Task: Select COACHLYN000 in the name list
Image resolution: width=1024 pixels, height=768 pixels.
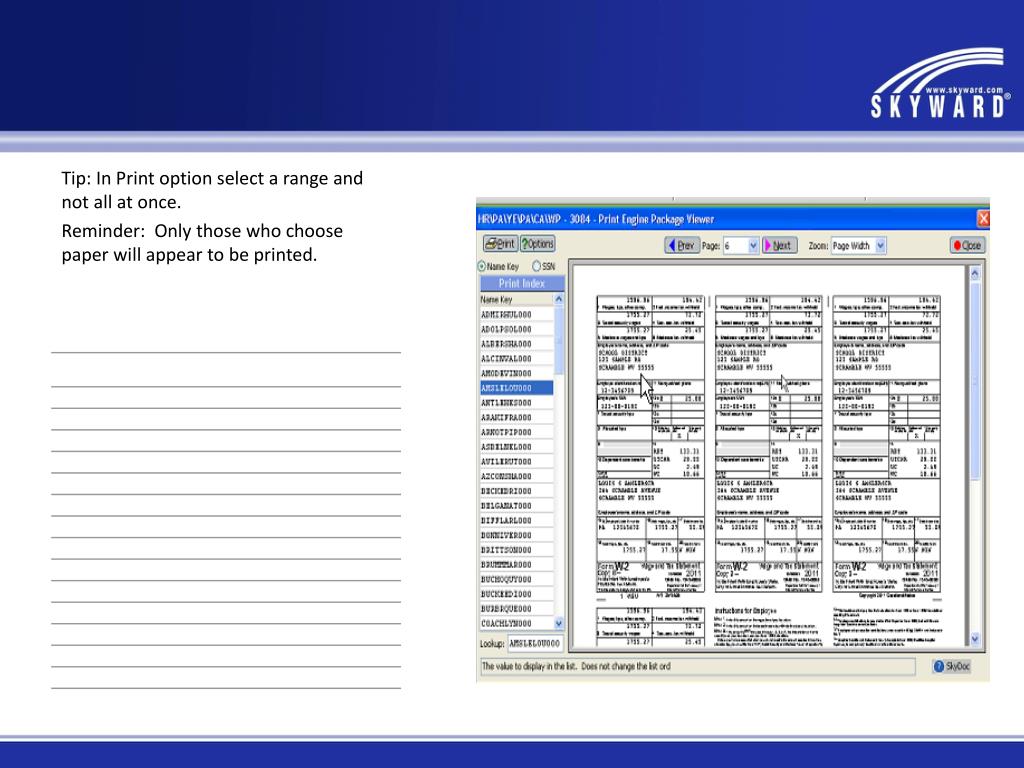Action: click(517, 624)
